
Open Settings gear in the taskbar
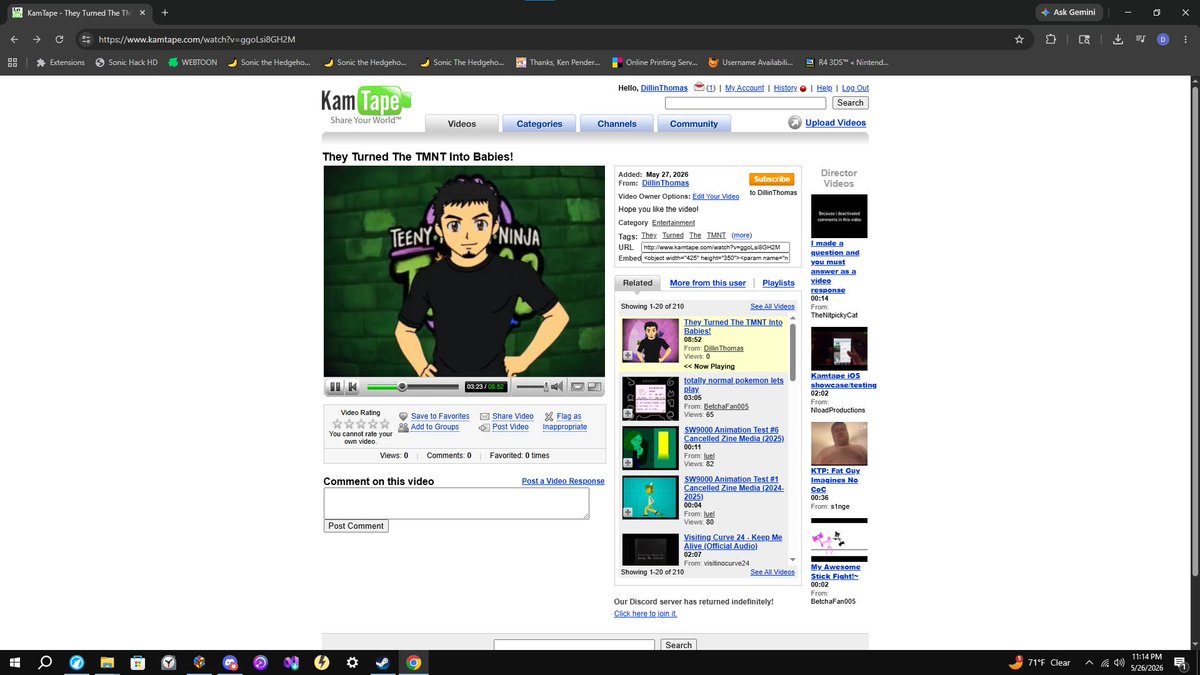(x=352, y=662)
